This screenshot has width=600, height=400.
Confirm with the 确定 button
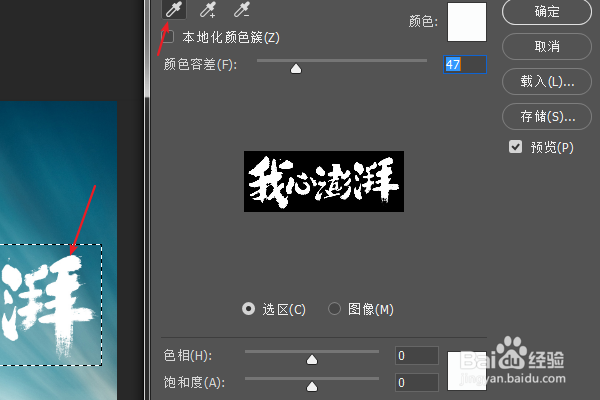pyautogui.click(x=547, y=11)
